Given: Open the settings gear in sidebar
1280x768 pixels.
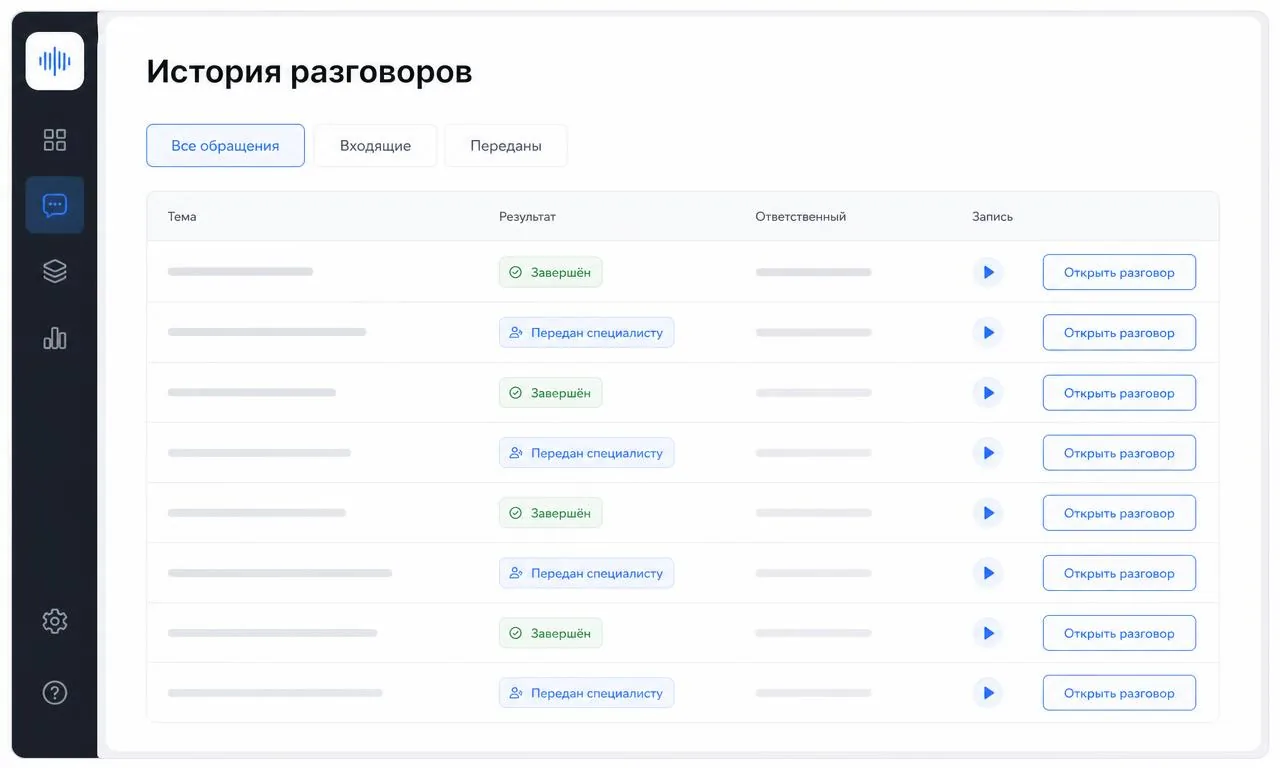Looking at the screenshot, I should (55, 621).
